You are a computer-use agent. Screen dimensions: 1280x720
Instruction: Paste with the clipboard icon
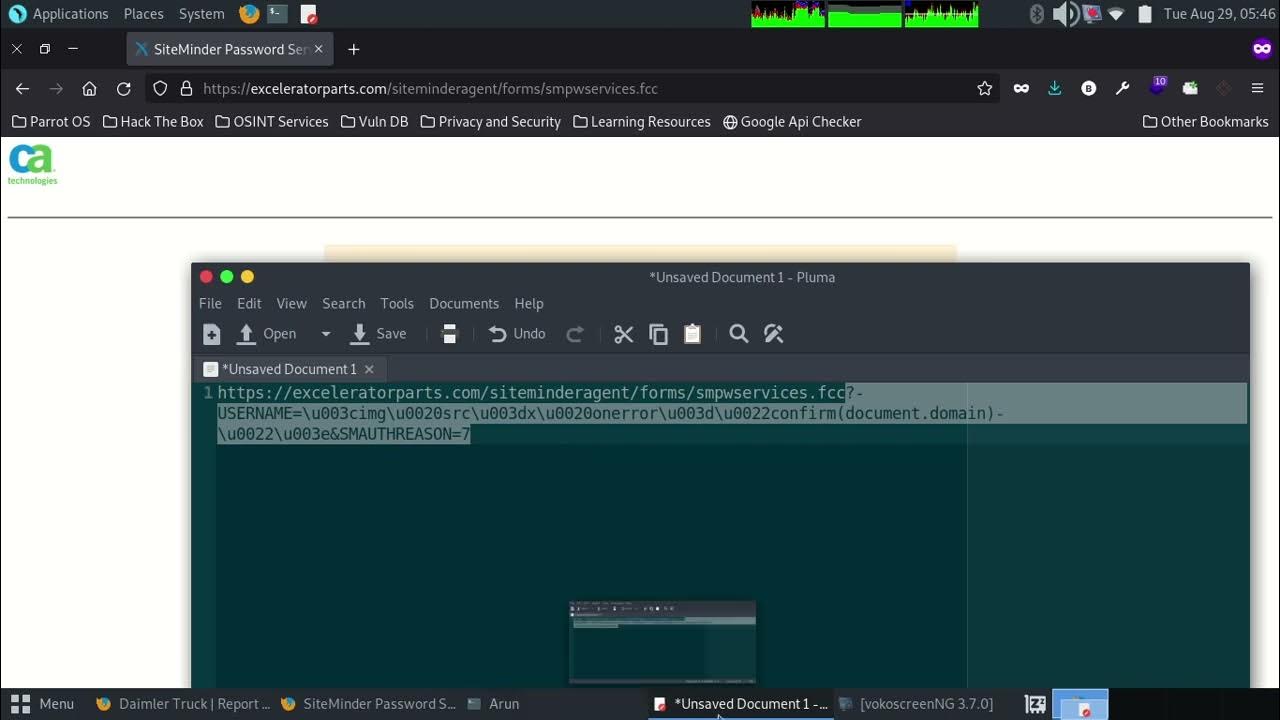pyautogui.click(x=692, y=334)
